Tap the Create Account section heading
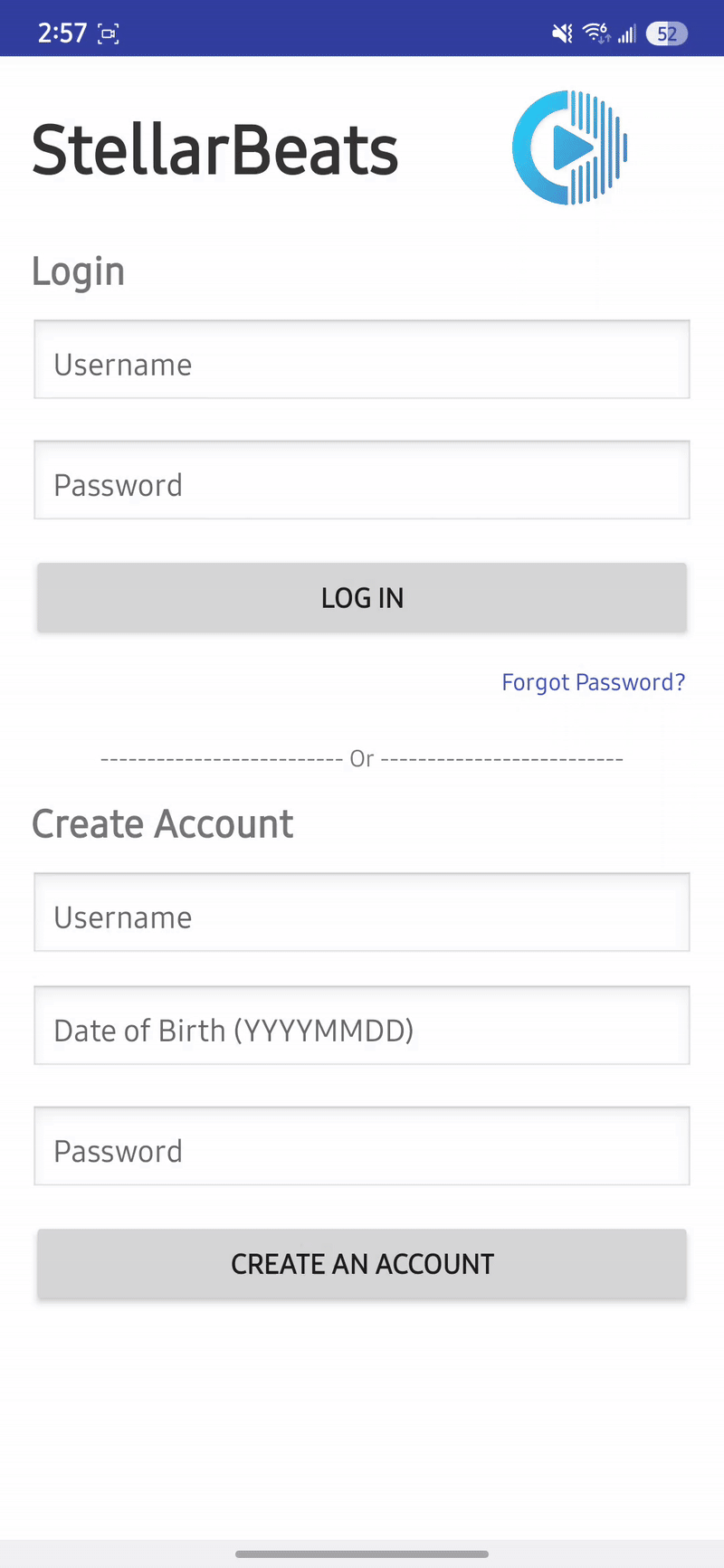Image resolution: width=724 pixels, height=1568 pixels. tap(163, 824)
